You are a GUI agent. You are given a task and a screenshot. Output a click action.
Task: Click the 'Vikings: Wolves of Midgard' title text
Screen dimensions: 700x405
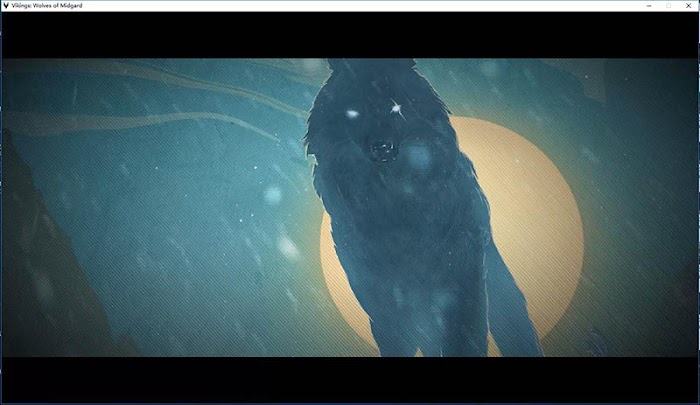tap(47, 5)
